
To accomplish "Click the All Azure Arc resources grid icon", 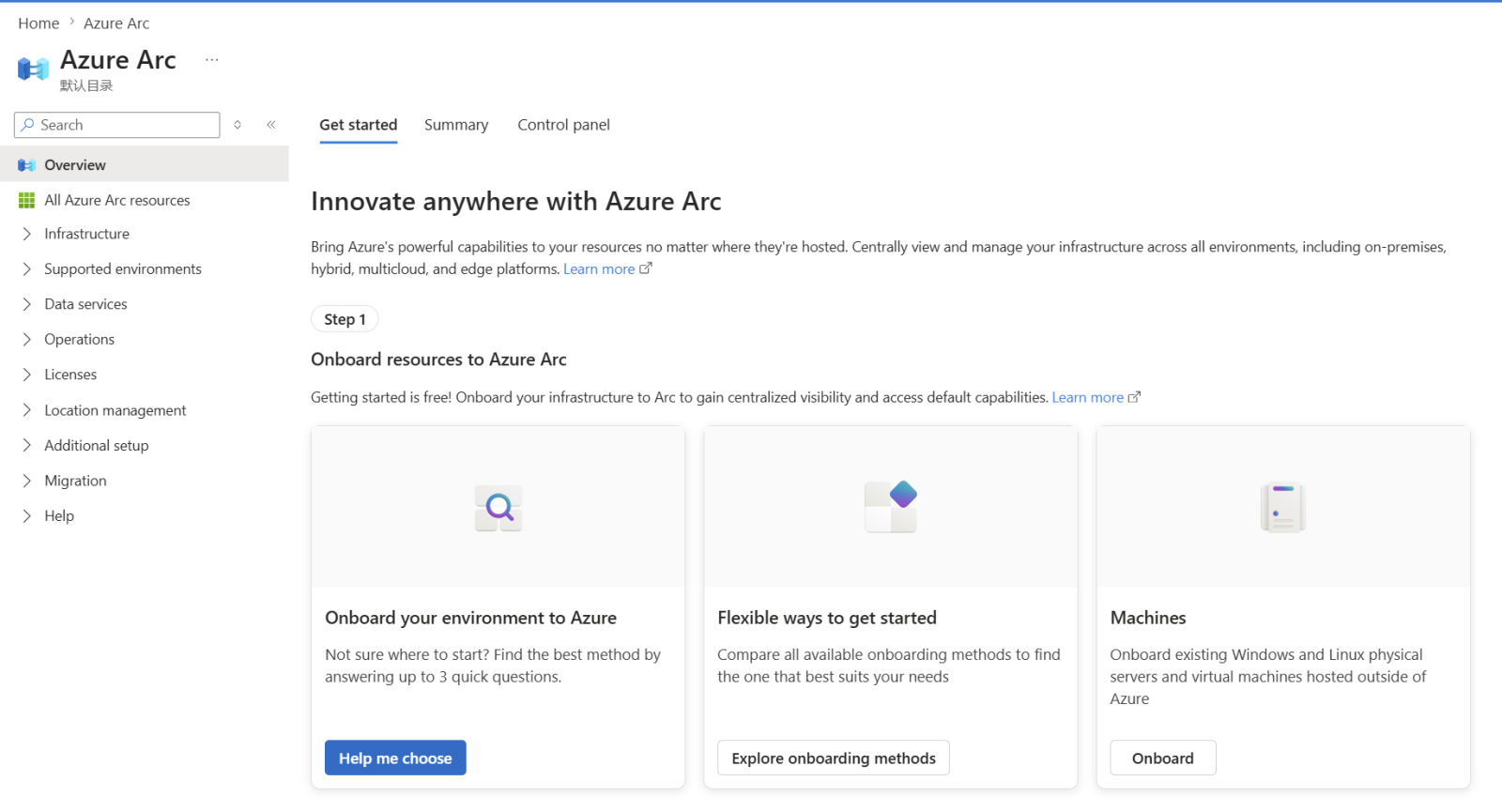I will pos(26,200).
